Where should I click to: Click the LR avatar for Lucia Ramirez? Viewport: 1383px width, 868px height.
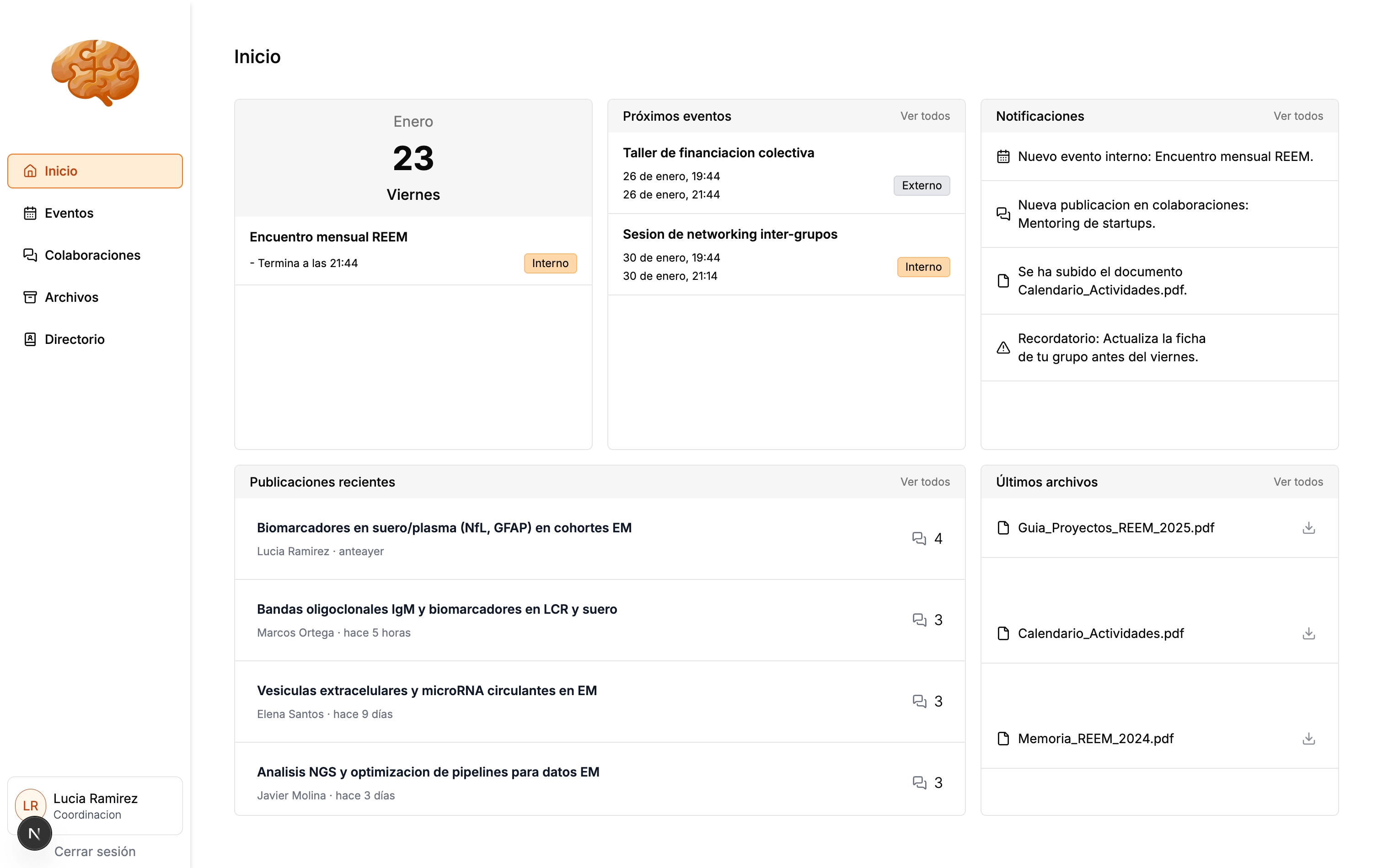[x=31, y=805]
